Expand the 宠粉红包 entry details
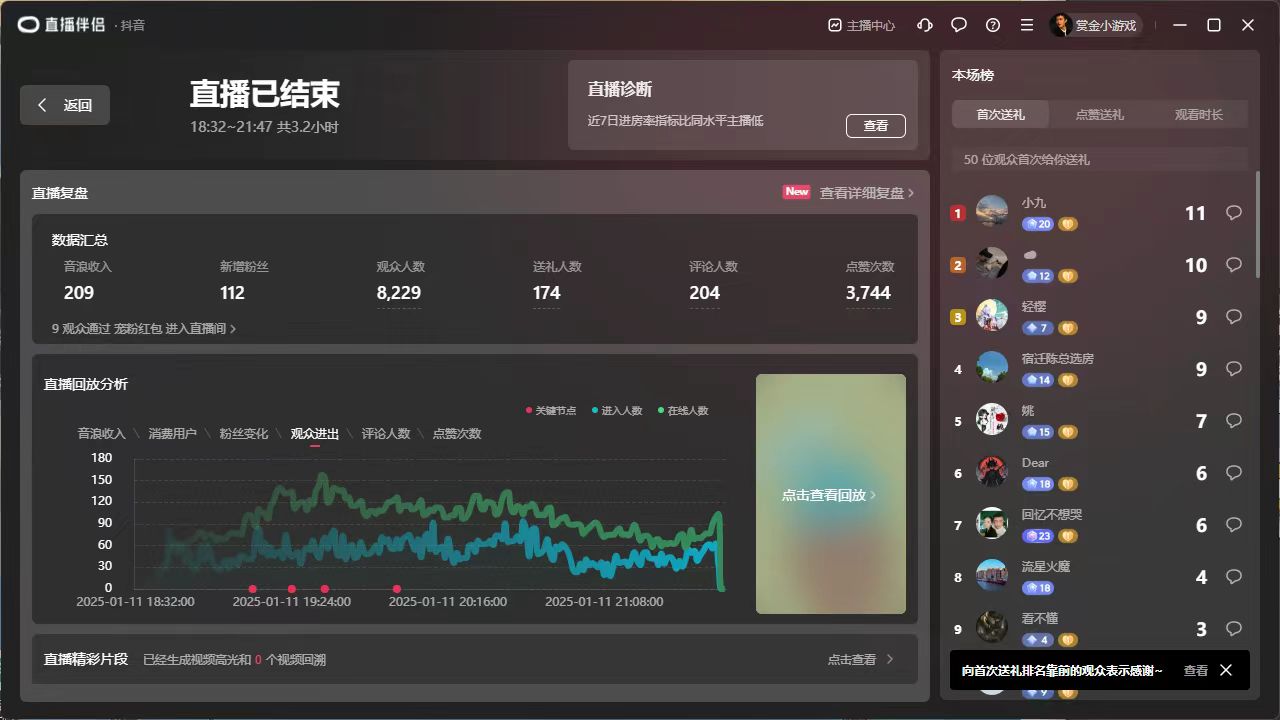1280x720 pixels. (143, 328)
